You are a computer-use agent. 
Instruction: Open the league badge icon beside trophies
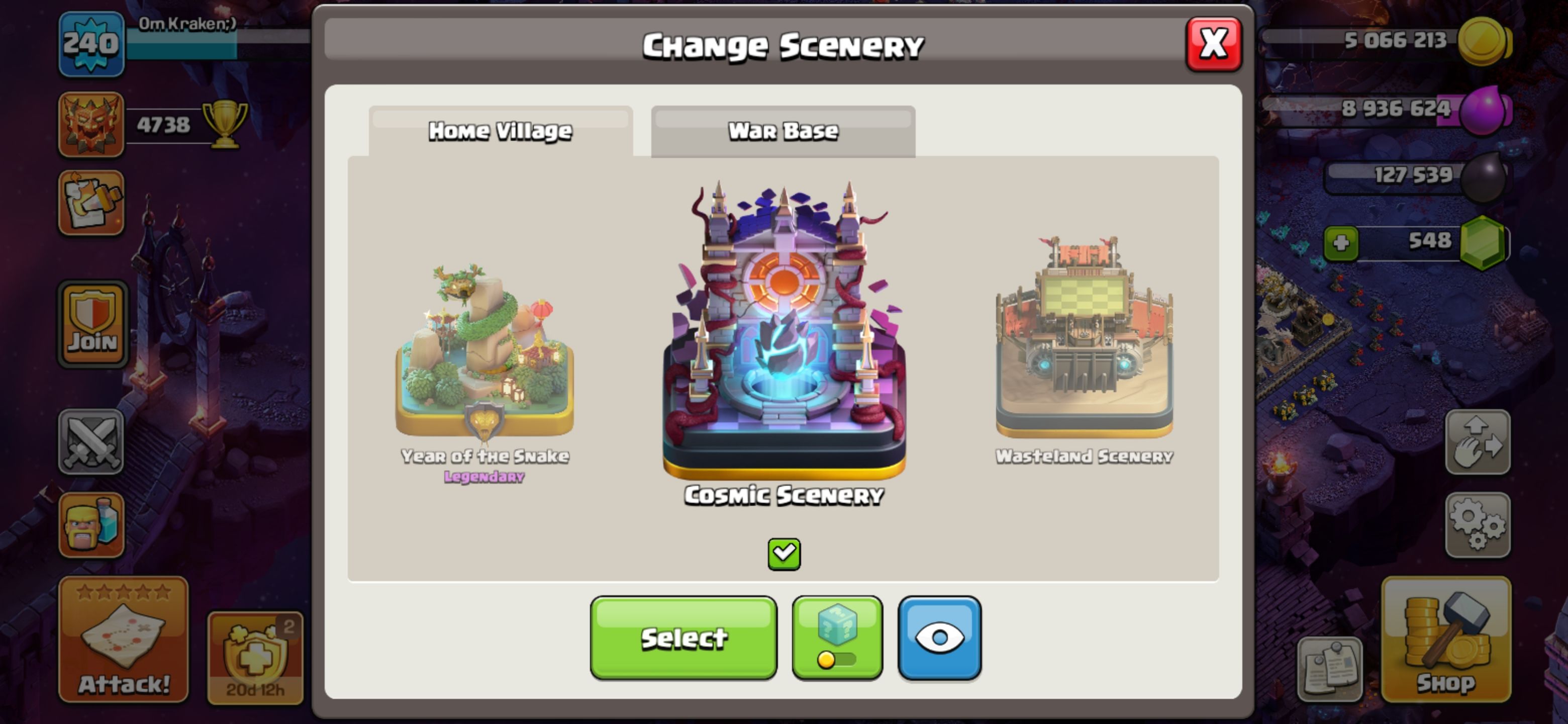(91, 125)
